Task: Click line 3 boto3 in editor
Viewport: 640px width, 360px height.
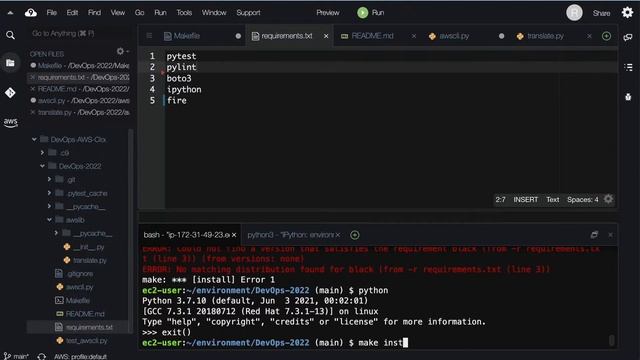Action: pyautogui.click(x=179, y=78)
